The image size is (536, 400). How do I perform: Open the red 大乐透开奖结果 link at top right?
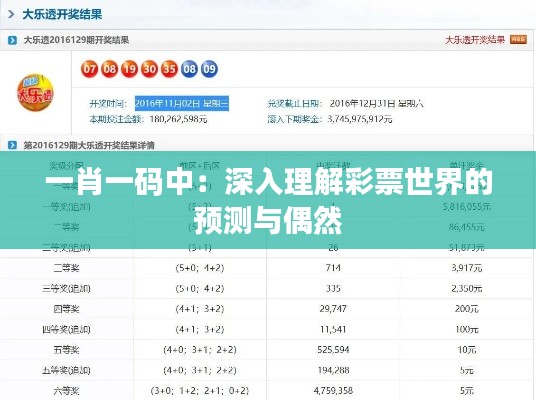point(475,40)
